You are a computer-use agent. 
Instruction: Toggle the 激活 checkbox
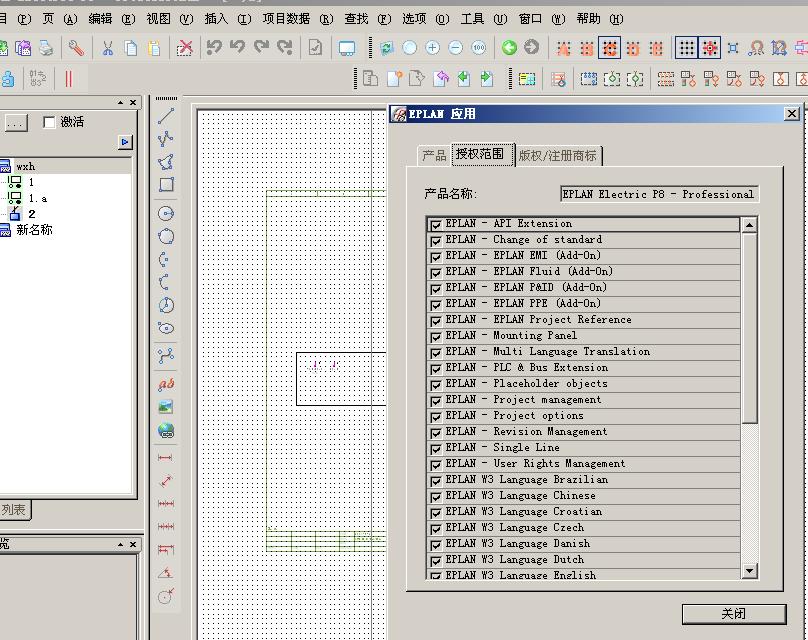coord(49,122)
